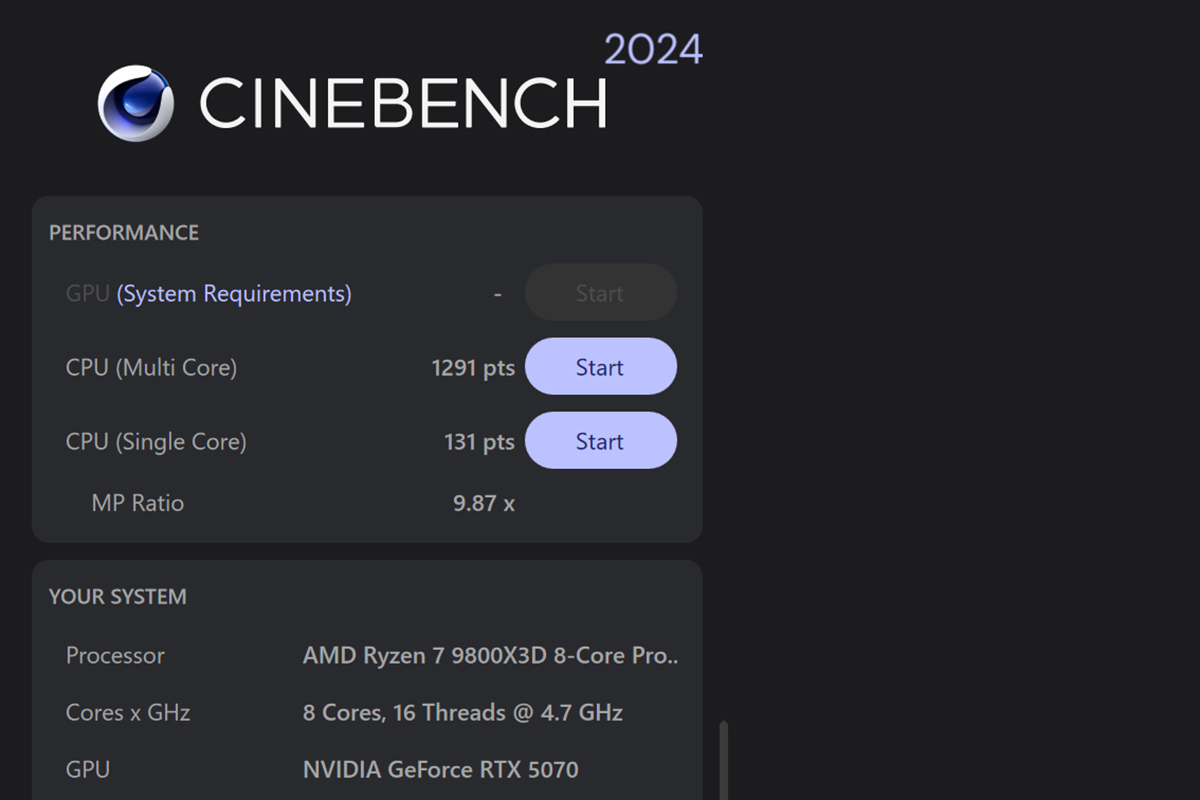Screen dimensions: 1200x800
Task: Click the Cinebench sphere logo icon
Action: pos(136,103)
